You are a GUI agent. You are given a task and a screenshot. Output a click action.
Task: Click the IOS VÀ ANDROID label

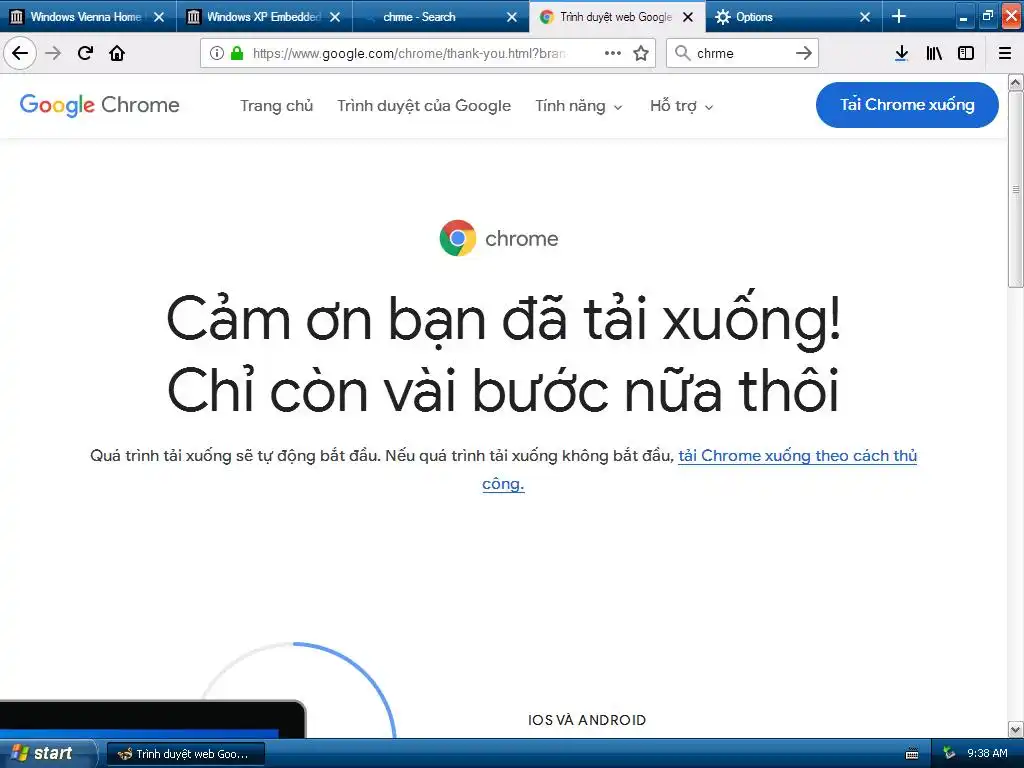pyautogui.click(x=586, y=720)
